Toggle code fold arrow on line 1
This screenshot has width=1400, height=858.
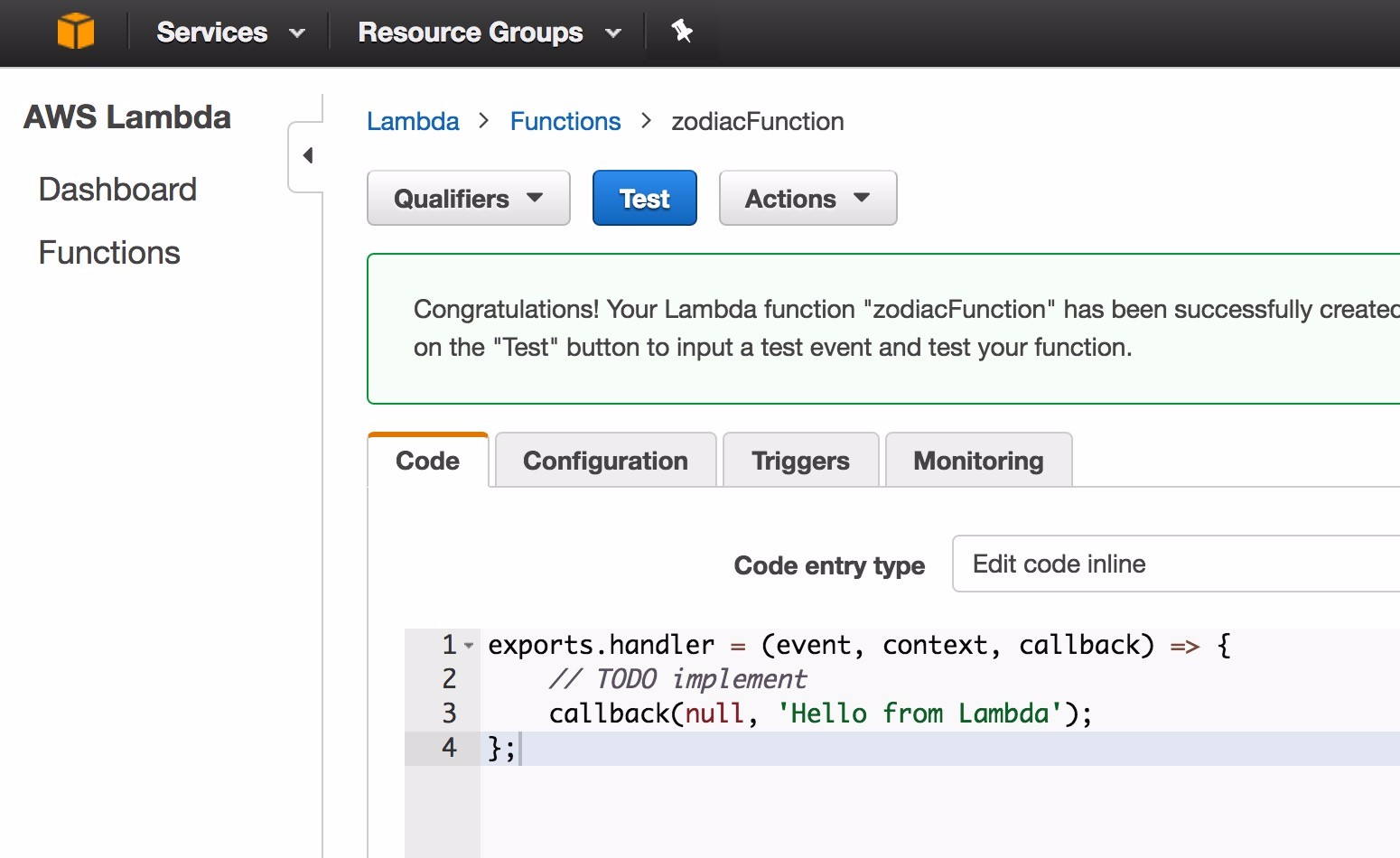(x=469, y=646)
